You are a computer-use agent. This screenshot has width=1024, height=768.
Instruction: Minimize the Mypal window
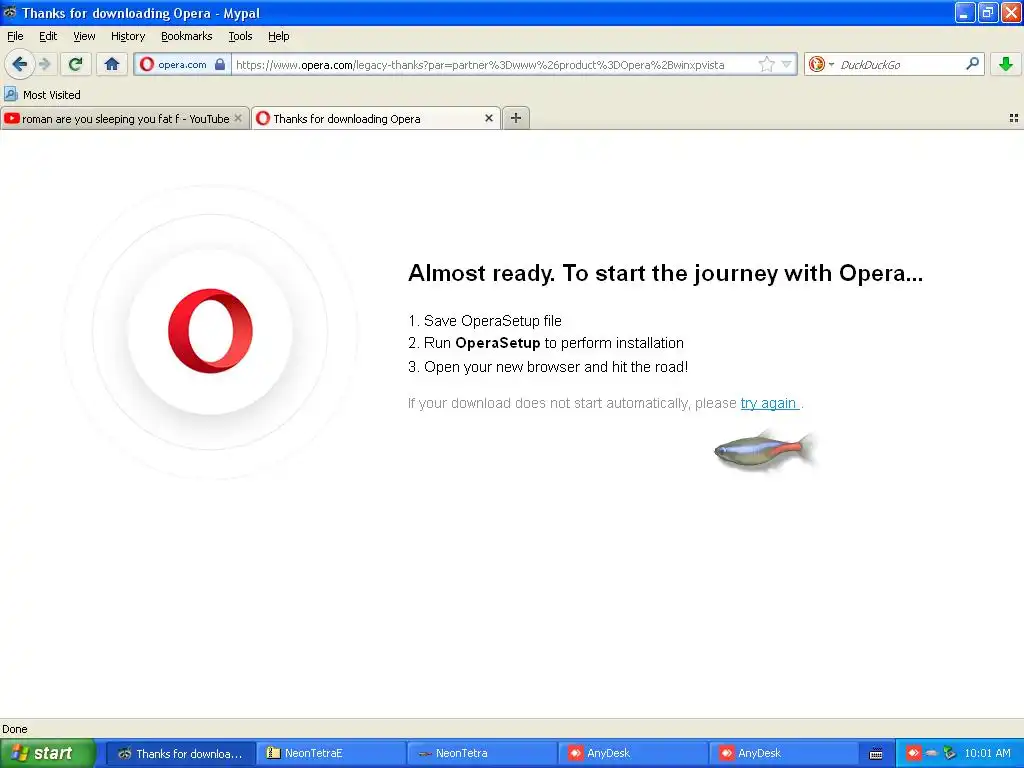[965, 12]
